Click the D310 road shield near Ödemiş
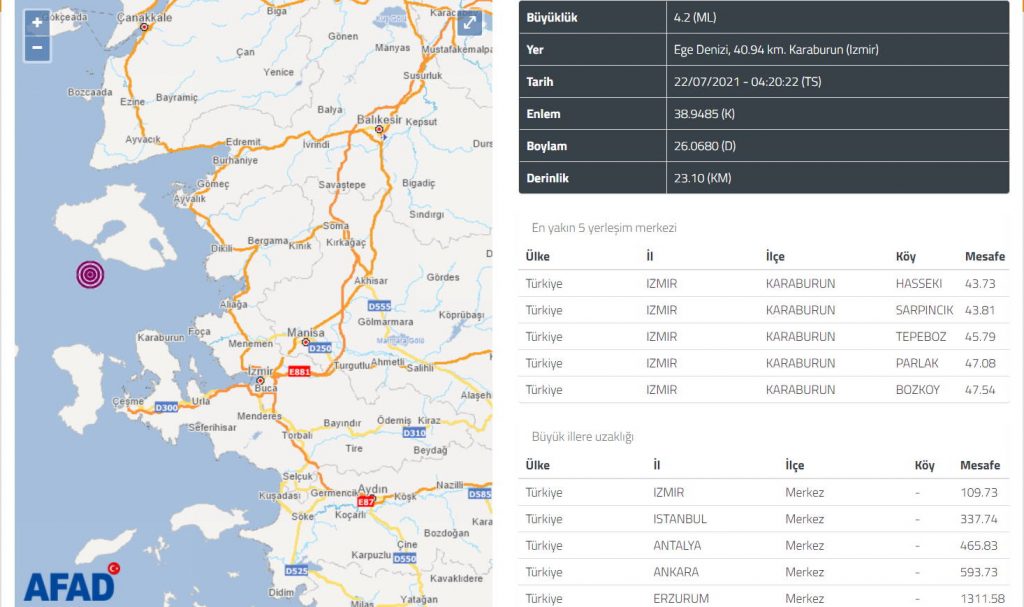 [414, 433]
